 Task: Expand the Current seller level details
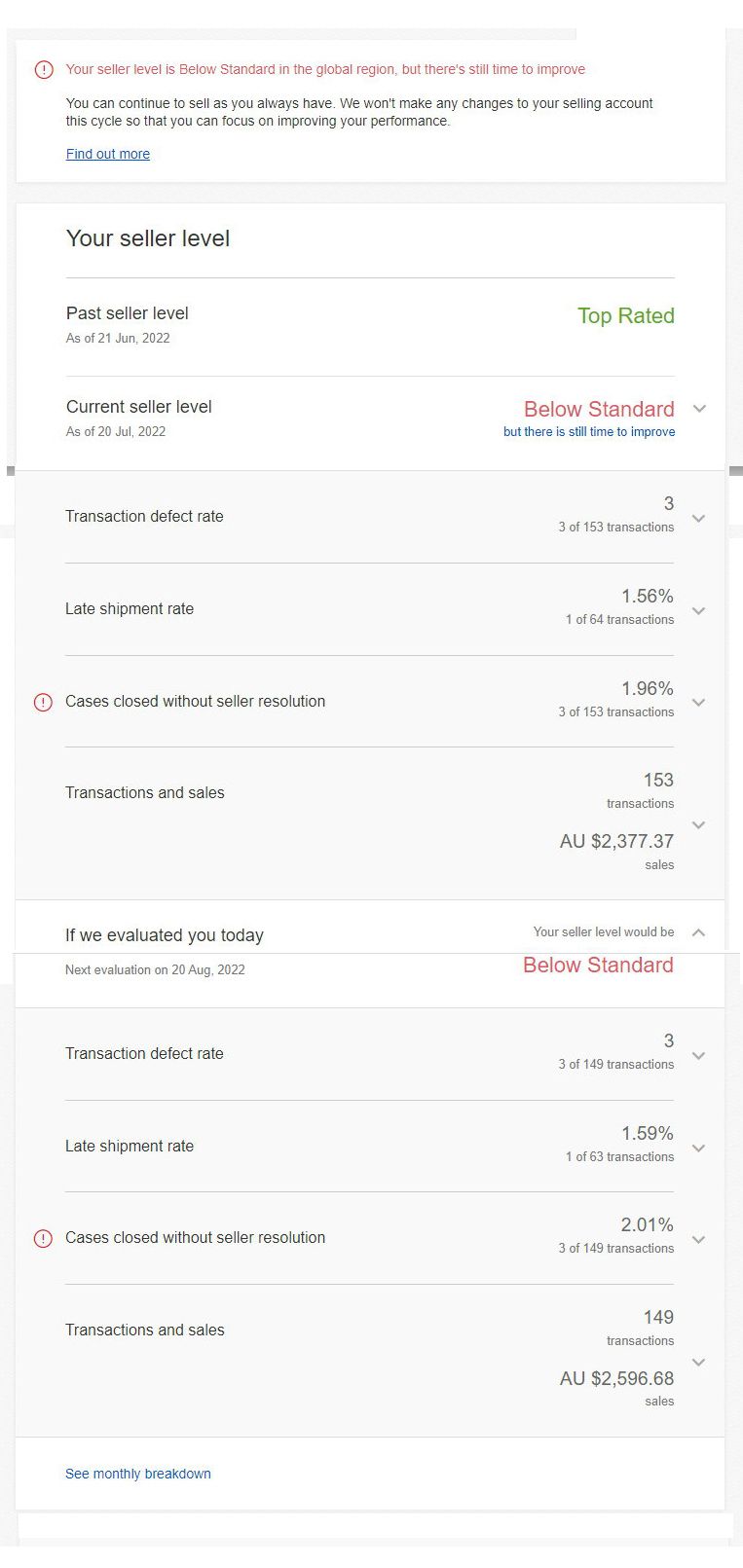[699, 409]
